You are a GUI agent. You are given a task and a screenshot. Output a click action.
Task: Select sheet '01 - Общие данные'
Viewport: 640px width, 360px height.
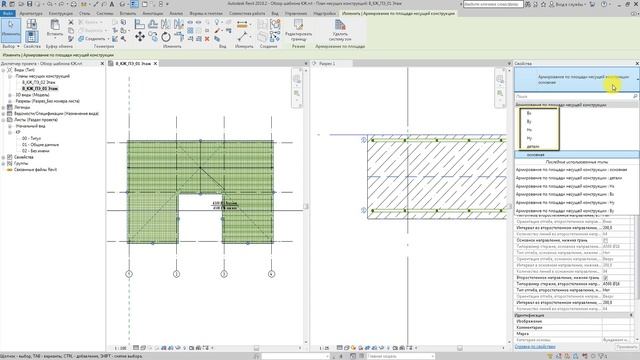click(x=40, y=145)
